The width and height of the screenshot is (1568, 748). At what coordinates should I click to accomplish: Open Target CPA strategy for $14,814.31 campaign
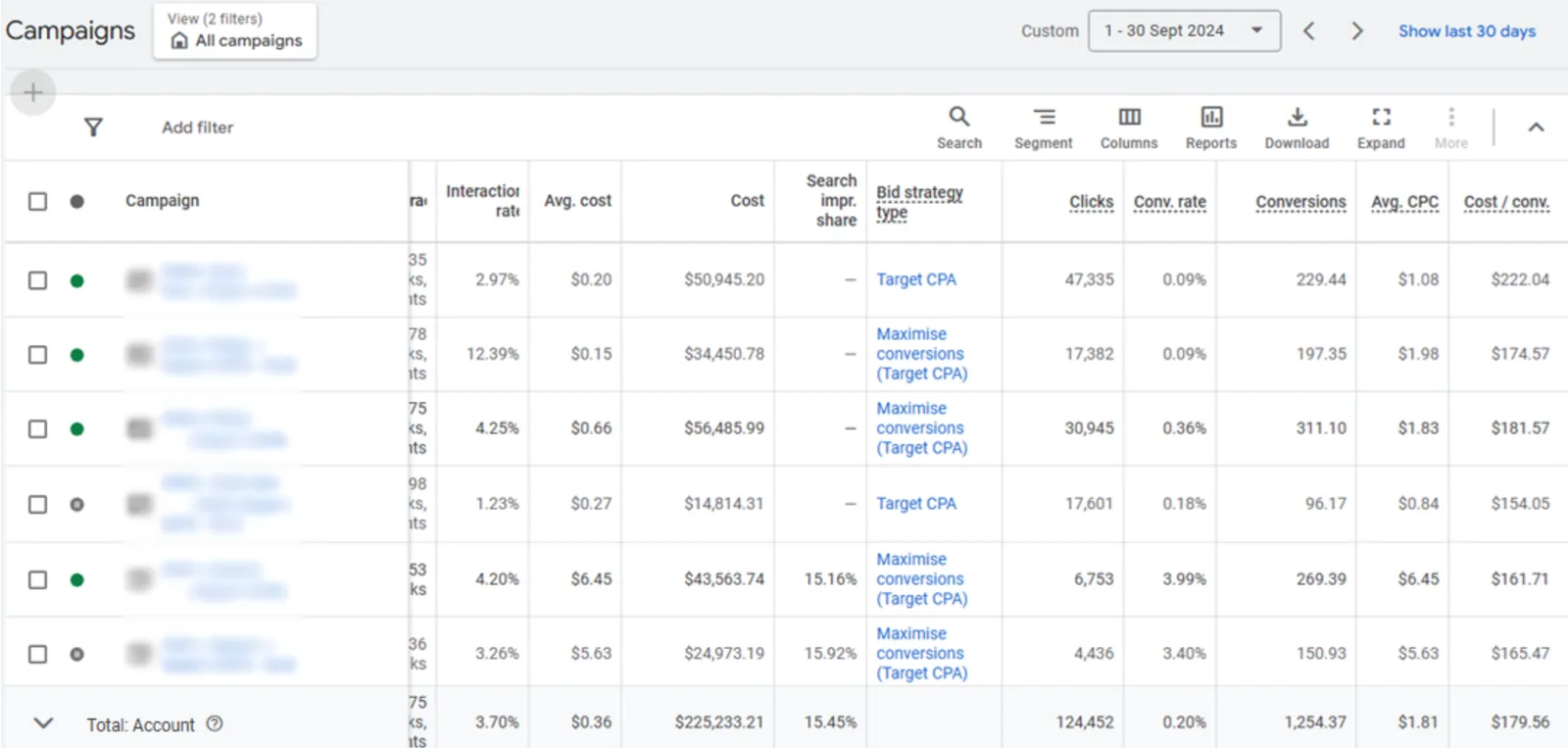tap(916, 503)
